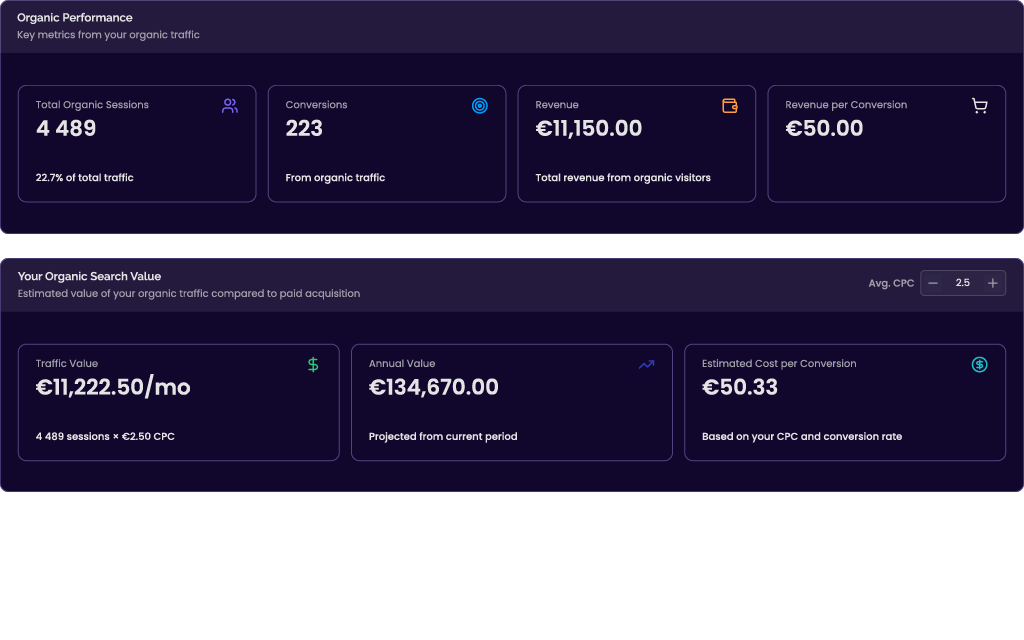Click the target icon on Conversions card

tap(479, 106)
